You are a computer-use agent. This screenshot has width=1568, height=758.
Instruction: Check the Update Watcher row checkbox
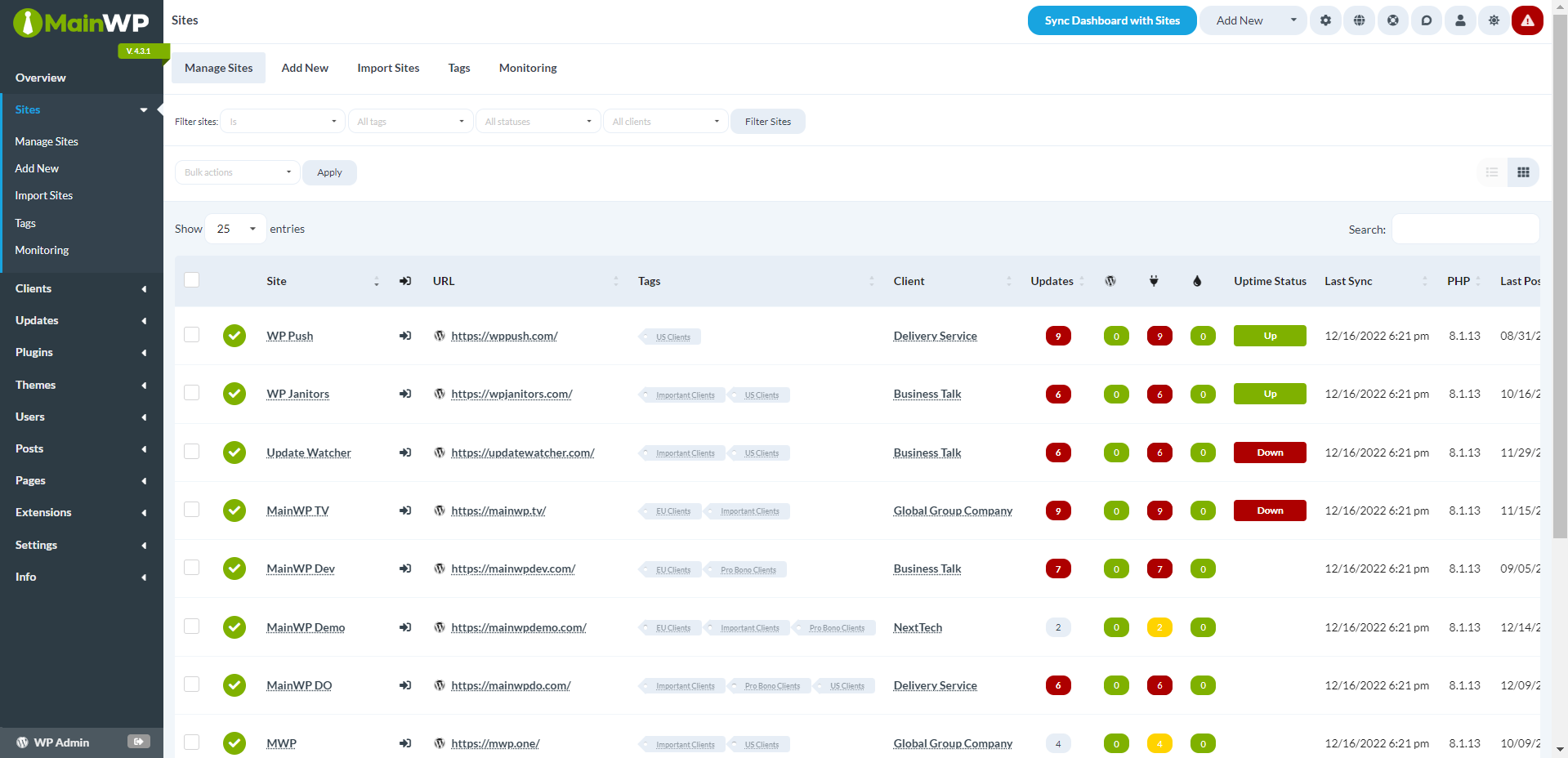coord(192,451)
